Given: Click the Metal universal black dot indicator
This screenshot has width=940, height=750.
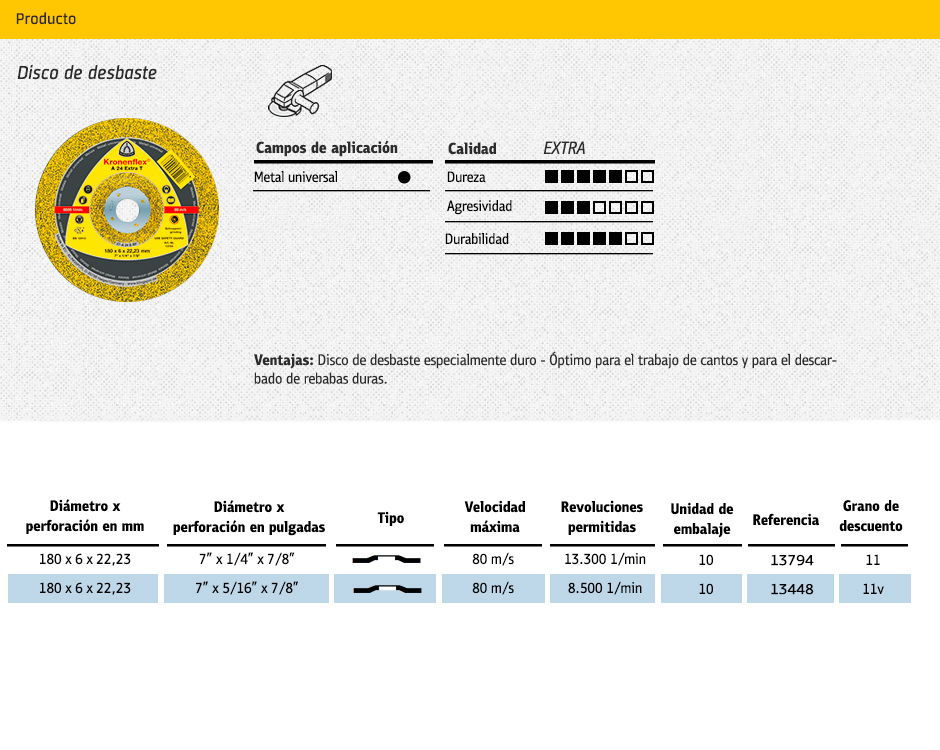Looking at the screenshot, I should (x=404, y=177).
